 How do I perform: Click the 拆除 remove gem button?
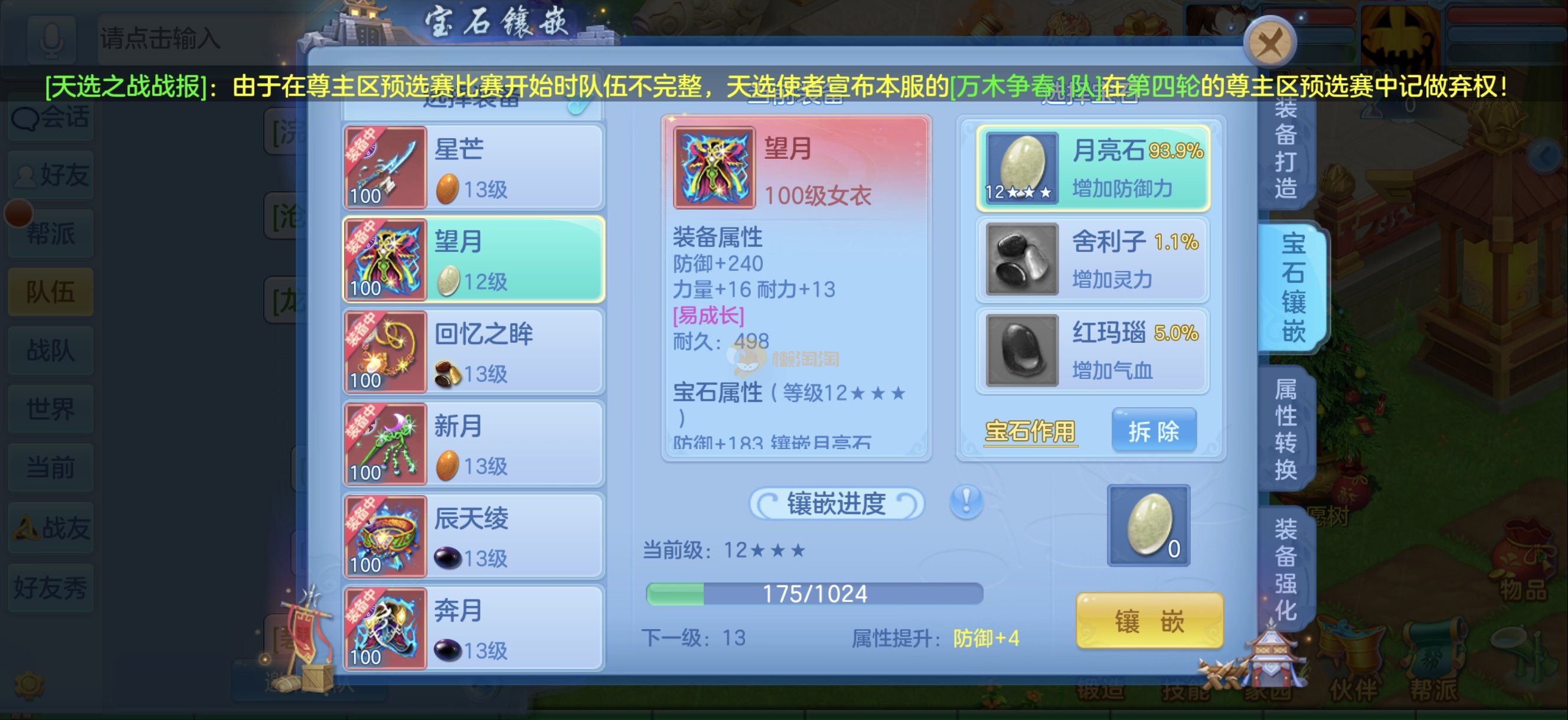[x=1154, y=430]
